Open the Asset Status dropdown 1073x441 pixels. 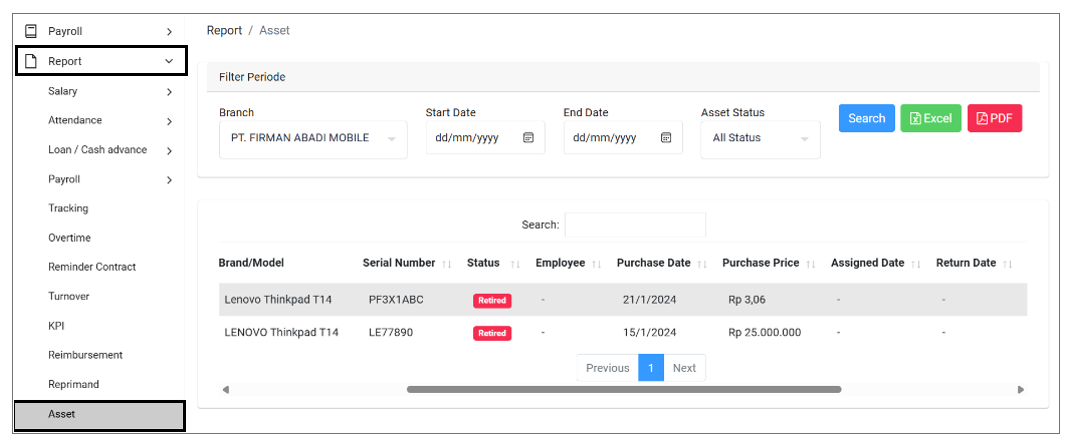[760, 139]
